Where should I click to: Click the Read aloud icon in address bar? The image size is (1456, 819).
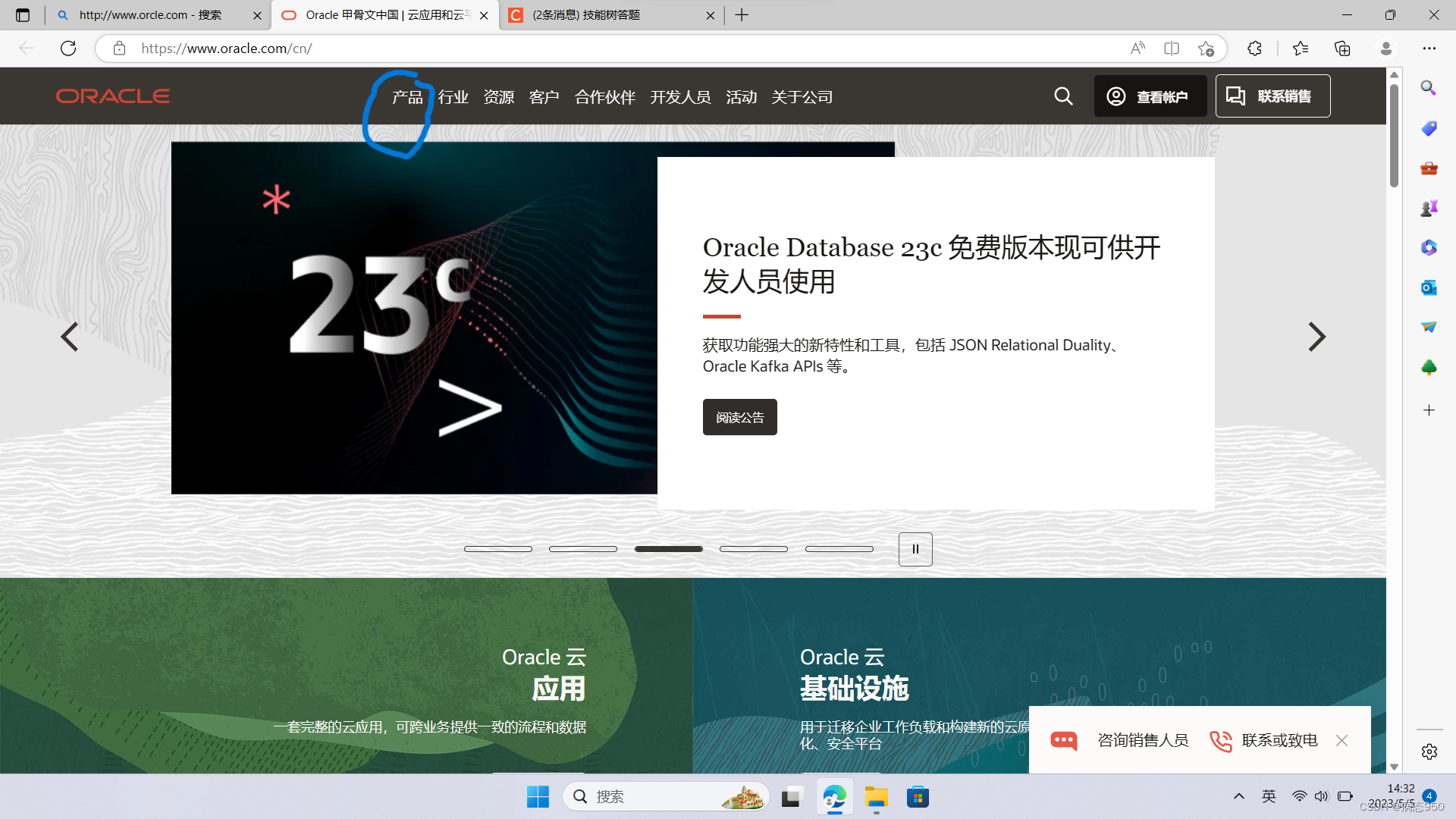click(x=1137, y=49)
